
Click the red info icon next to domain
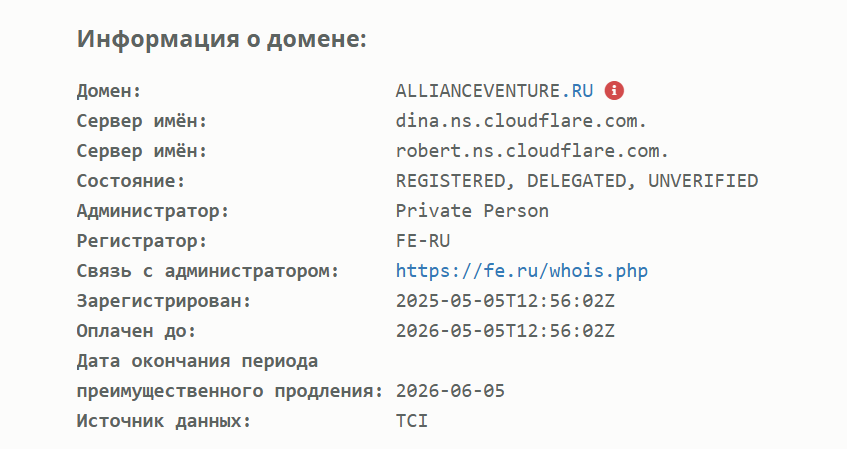point(614,91)
